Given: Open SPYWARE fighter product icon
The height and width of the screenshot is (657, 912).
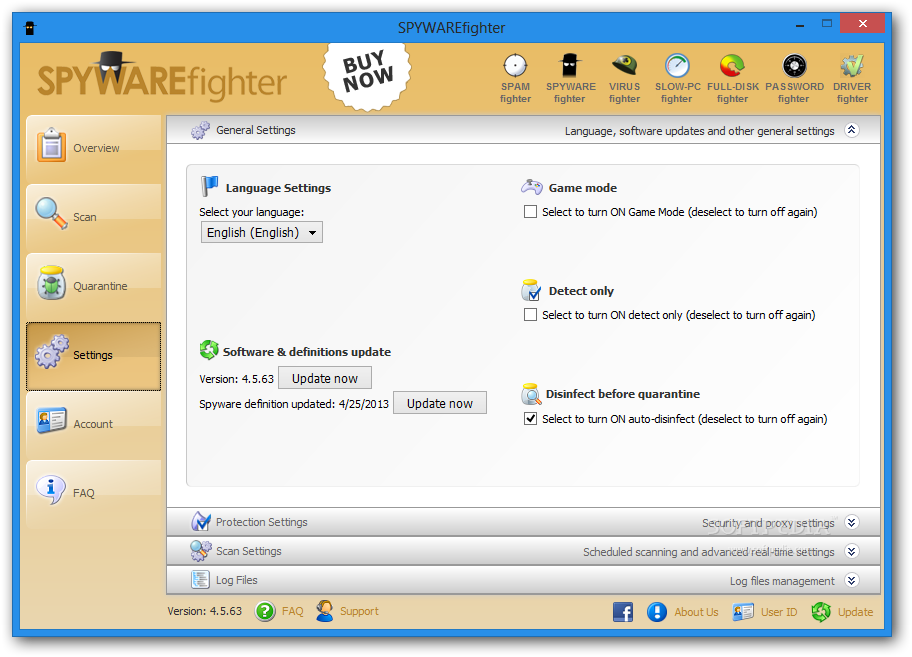Looking at the screenshot, I should click(570, 78).
